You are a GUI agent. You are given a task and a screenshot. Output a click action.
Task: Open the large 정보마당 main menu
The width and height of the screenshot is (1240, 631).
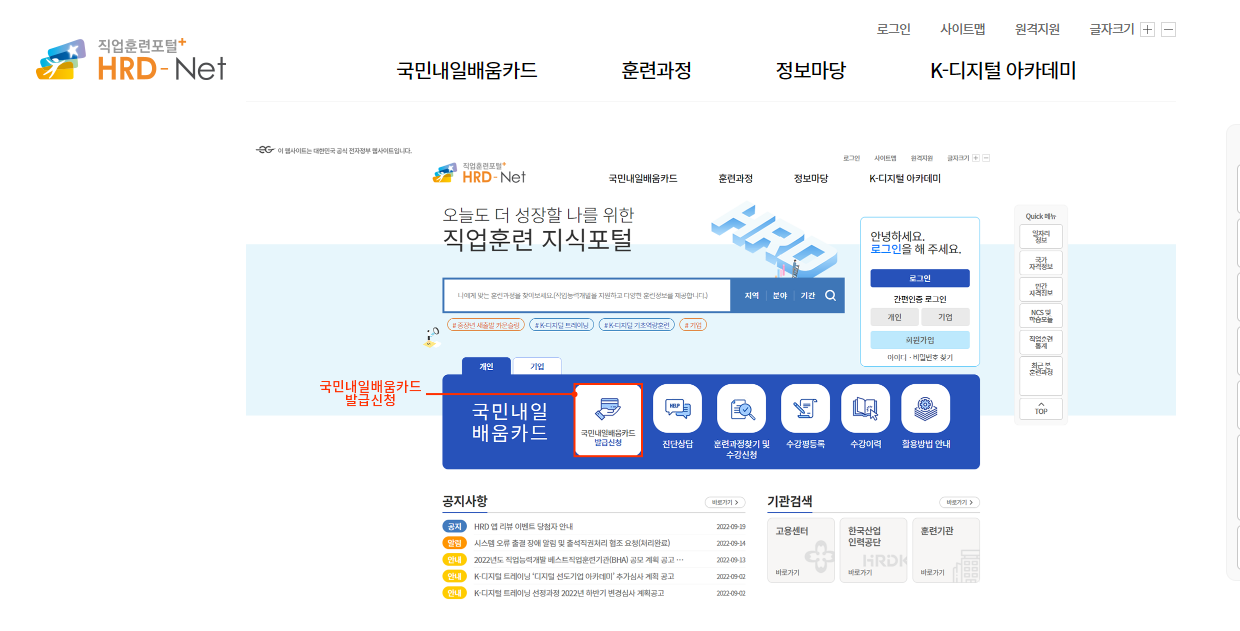pyautogui.click(x=811, y=70)
